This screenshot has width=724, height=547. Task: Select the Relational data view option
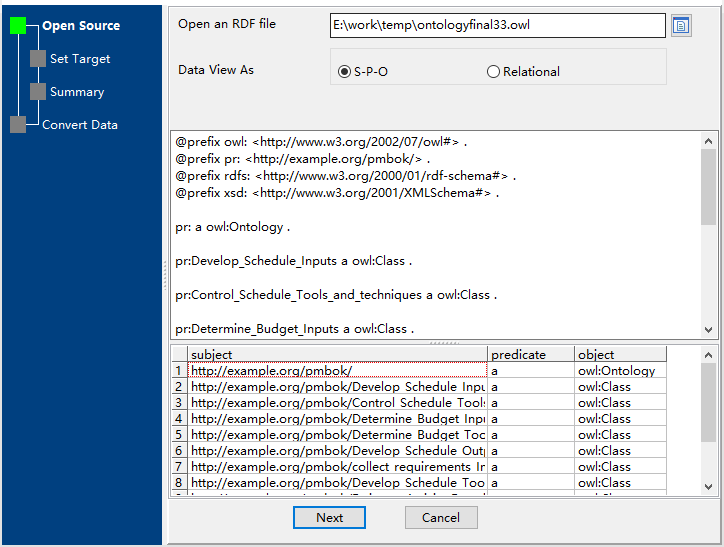click(x=493, y=72)
